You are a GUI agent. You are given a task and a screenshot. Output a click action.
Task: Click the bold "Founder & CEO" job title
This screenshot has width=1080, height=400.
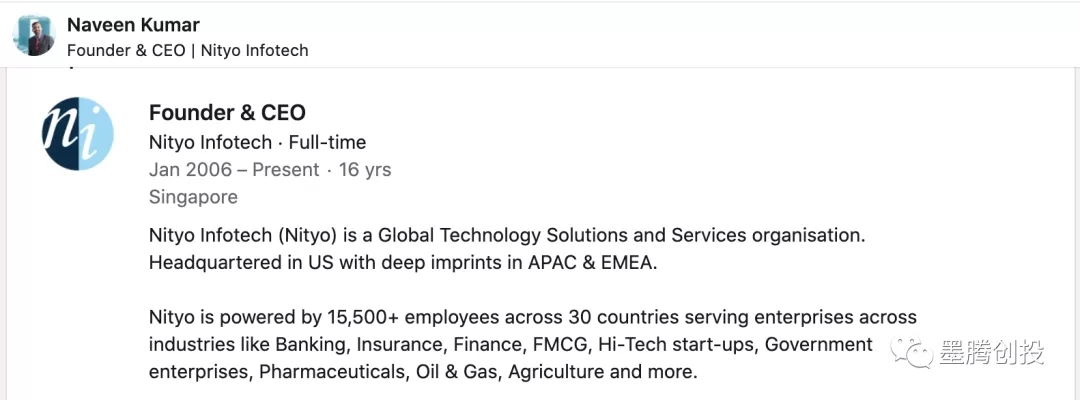227,112
